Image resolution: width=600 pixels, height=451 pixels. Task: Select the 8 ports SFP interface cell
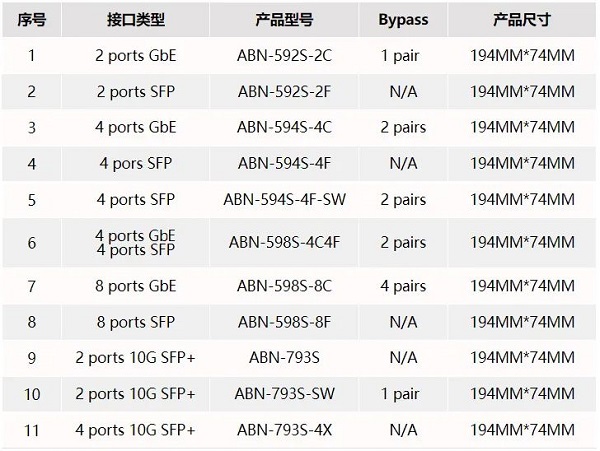point(136,322)
